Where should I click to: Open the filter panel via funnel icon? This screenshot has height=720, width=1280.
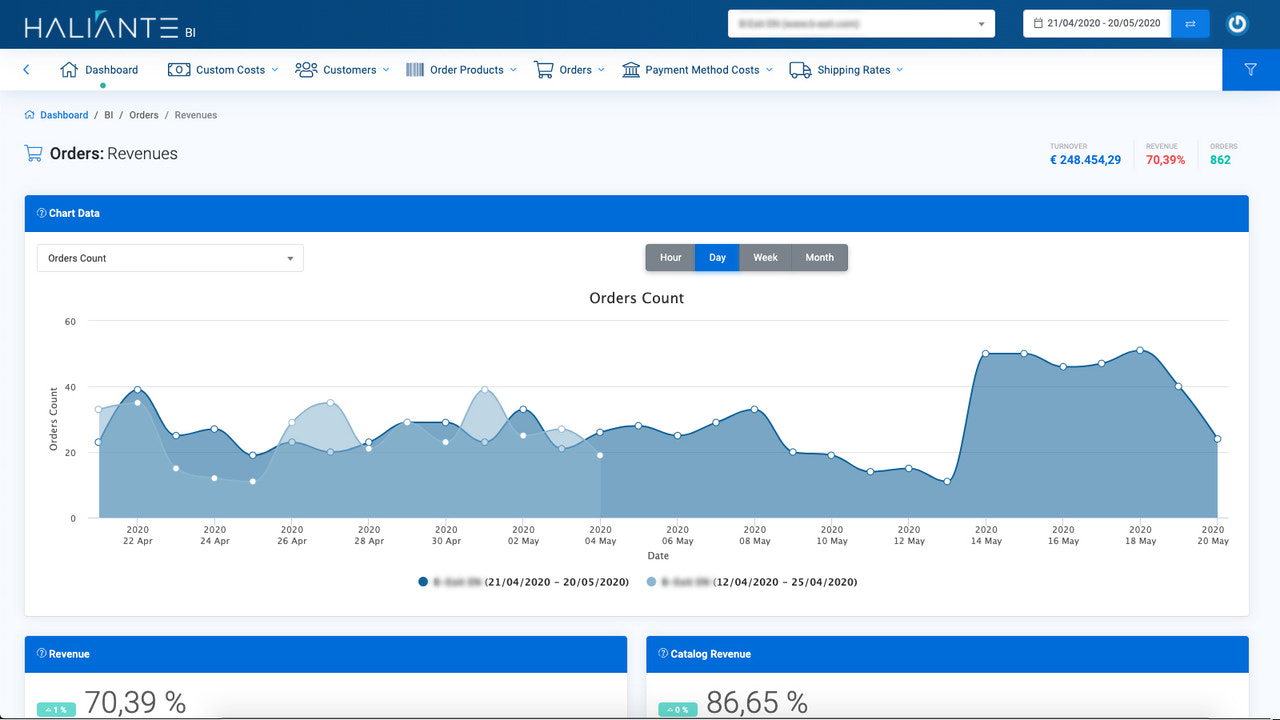(x=1250, y=69)
